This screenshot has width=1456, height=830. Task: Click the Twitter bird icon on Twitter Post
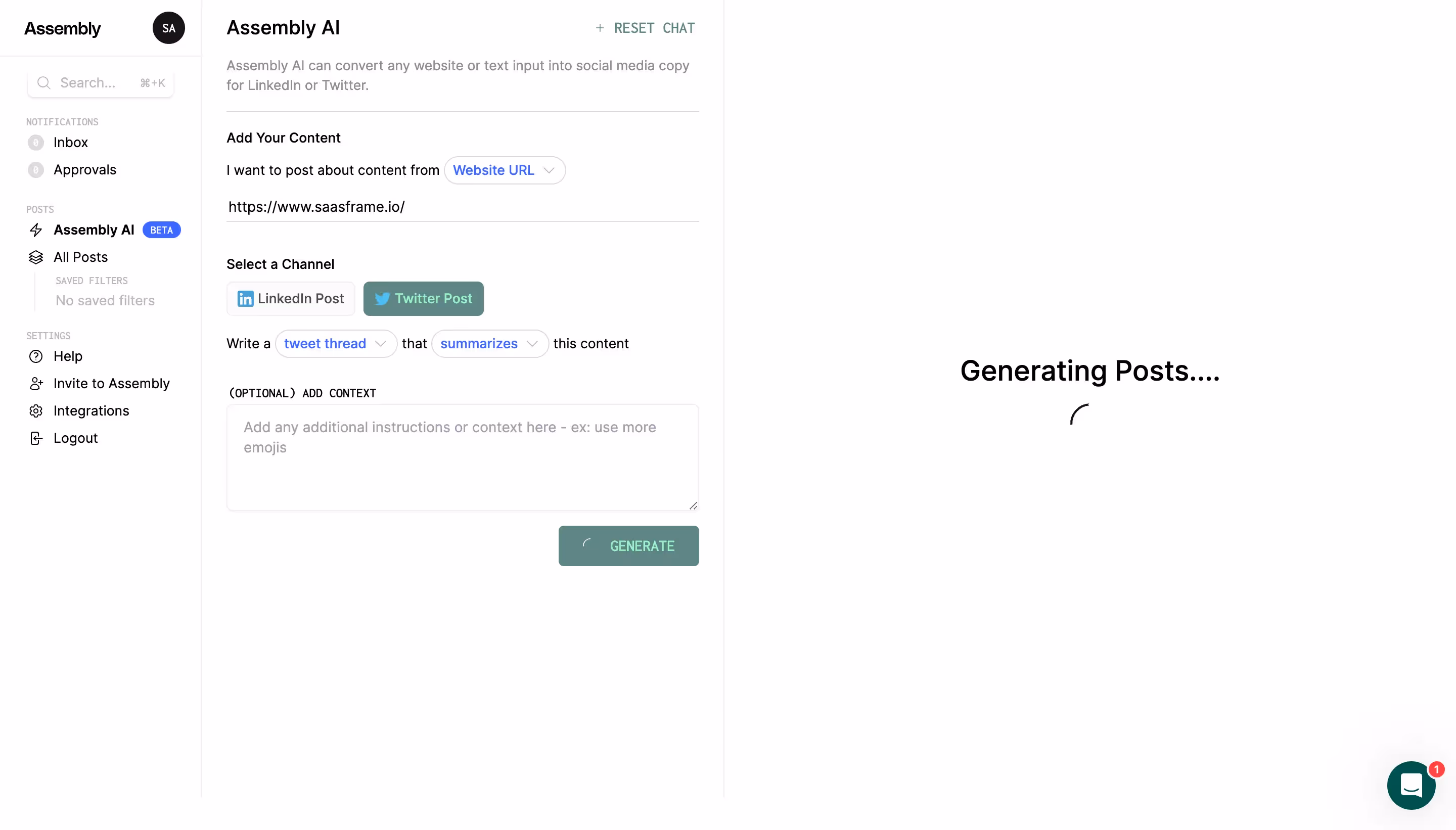pos(383,298)
